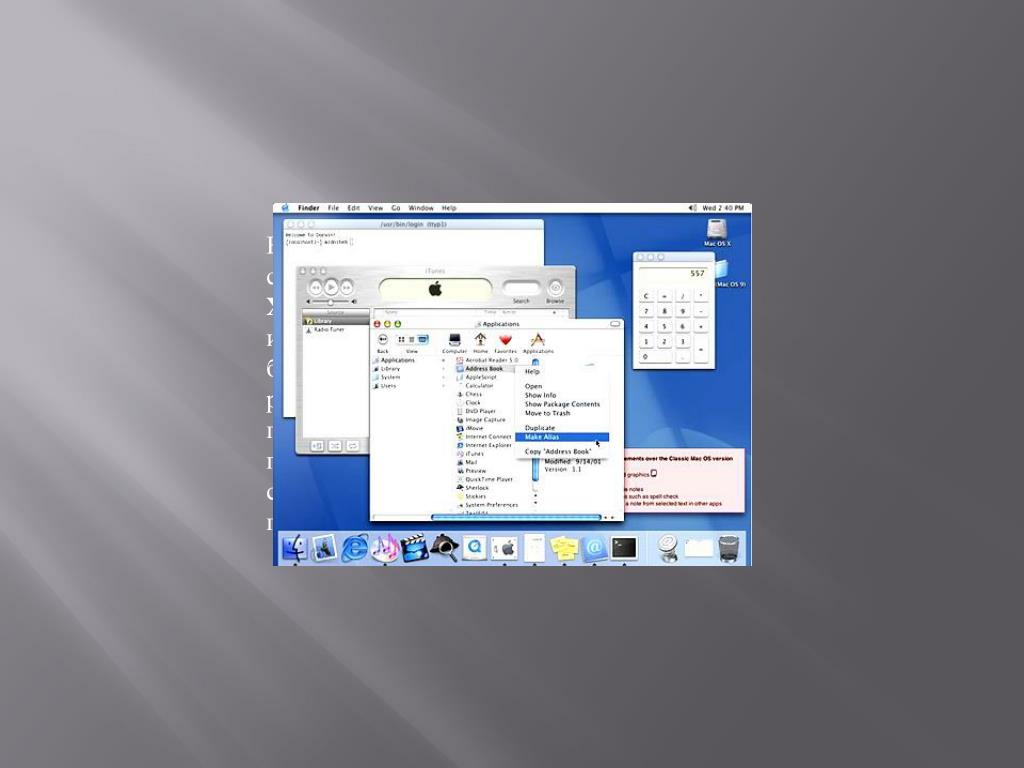Select Show Package Contents in context menu
The image size is (1024, 768).
coord(562,404)
